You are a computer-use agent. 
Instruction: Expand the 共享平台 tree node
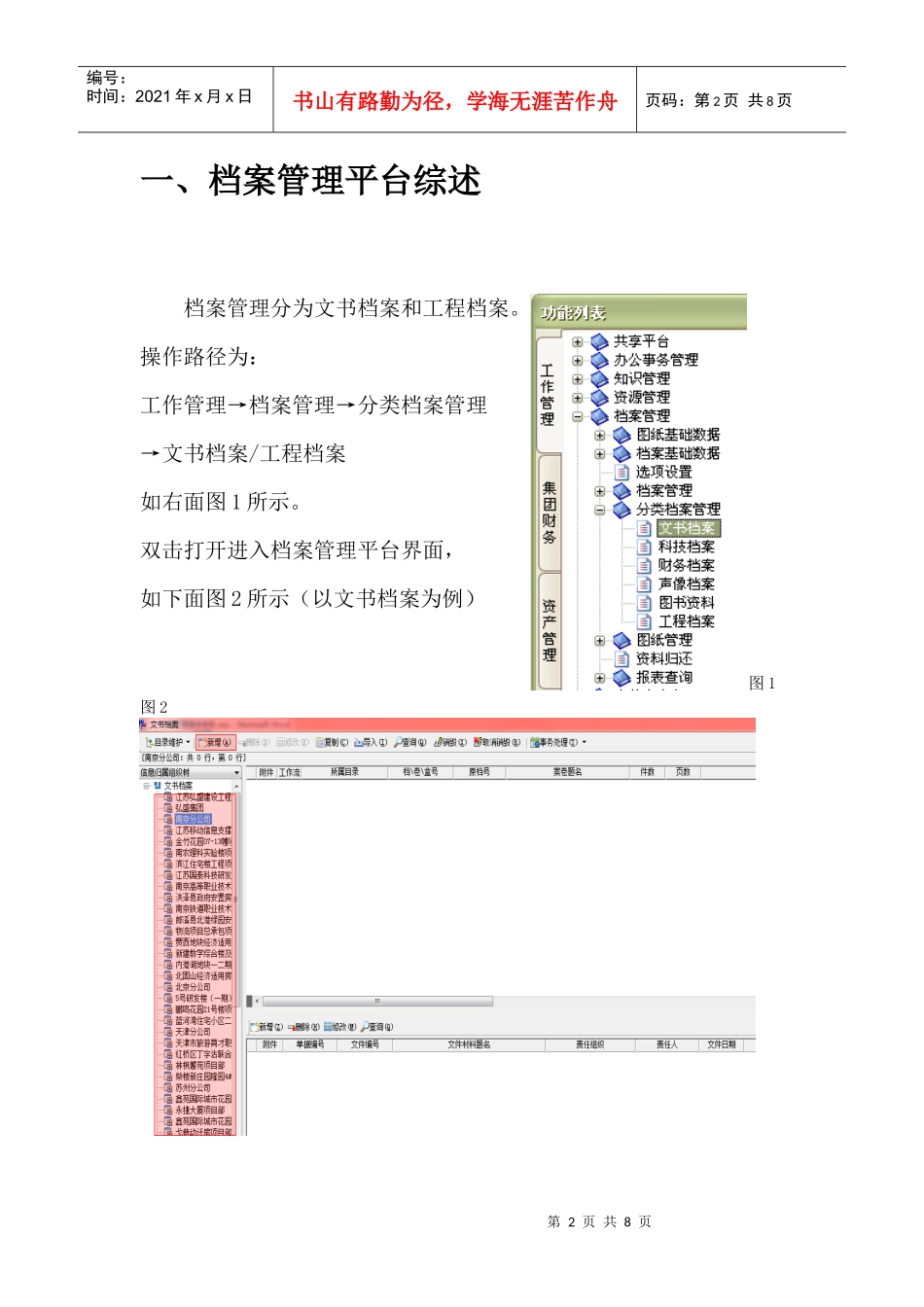tap(578, 342)
